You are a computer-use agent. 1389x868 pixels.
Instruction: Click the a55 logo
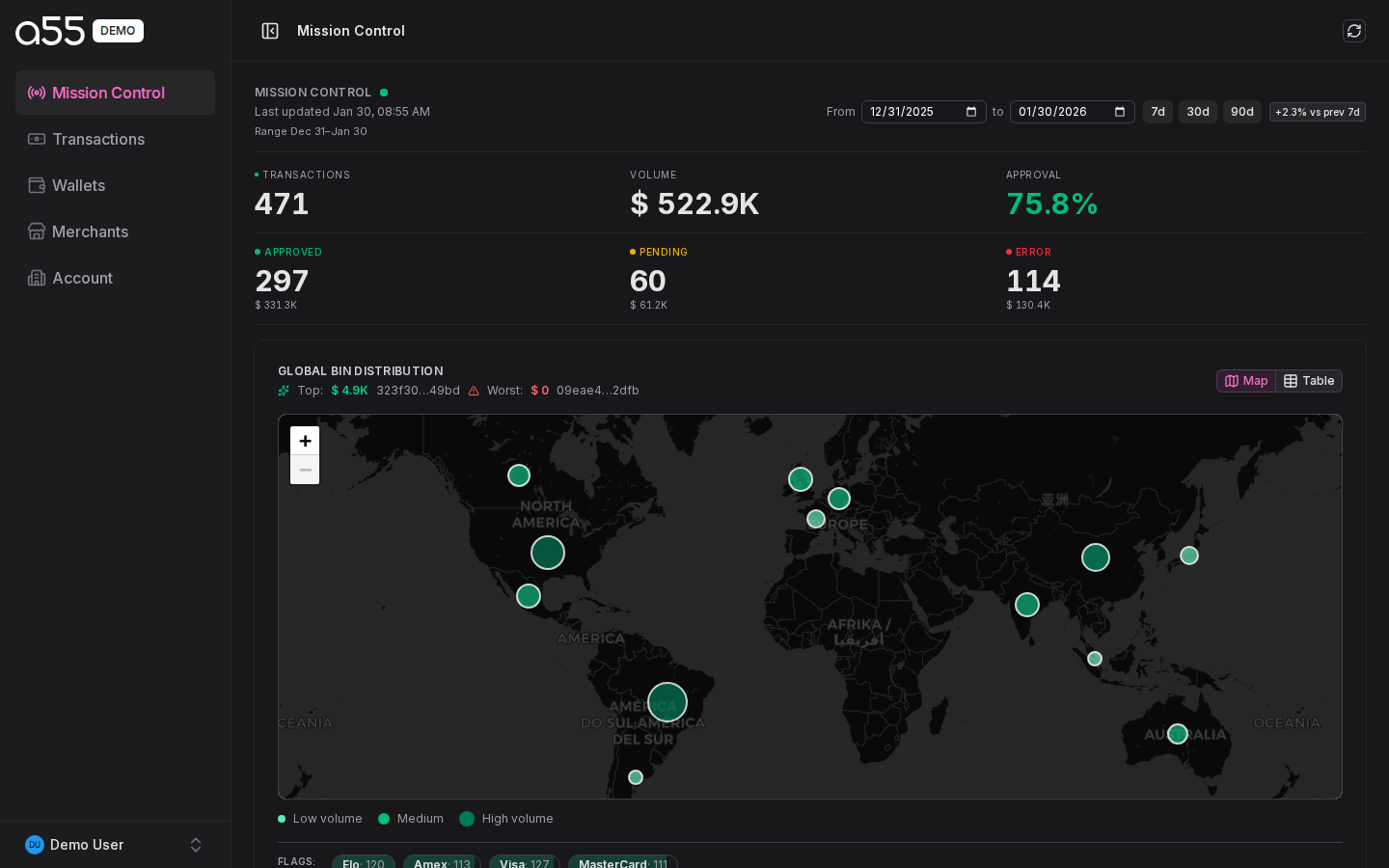[50, 31]
